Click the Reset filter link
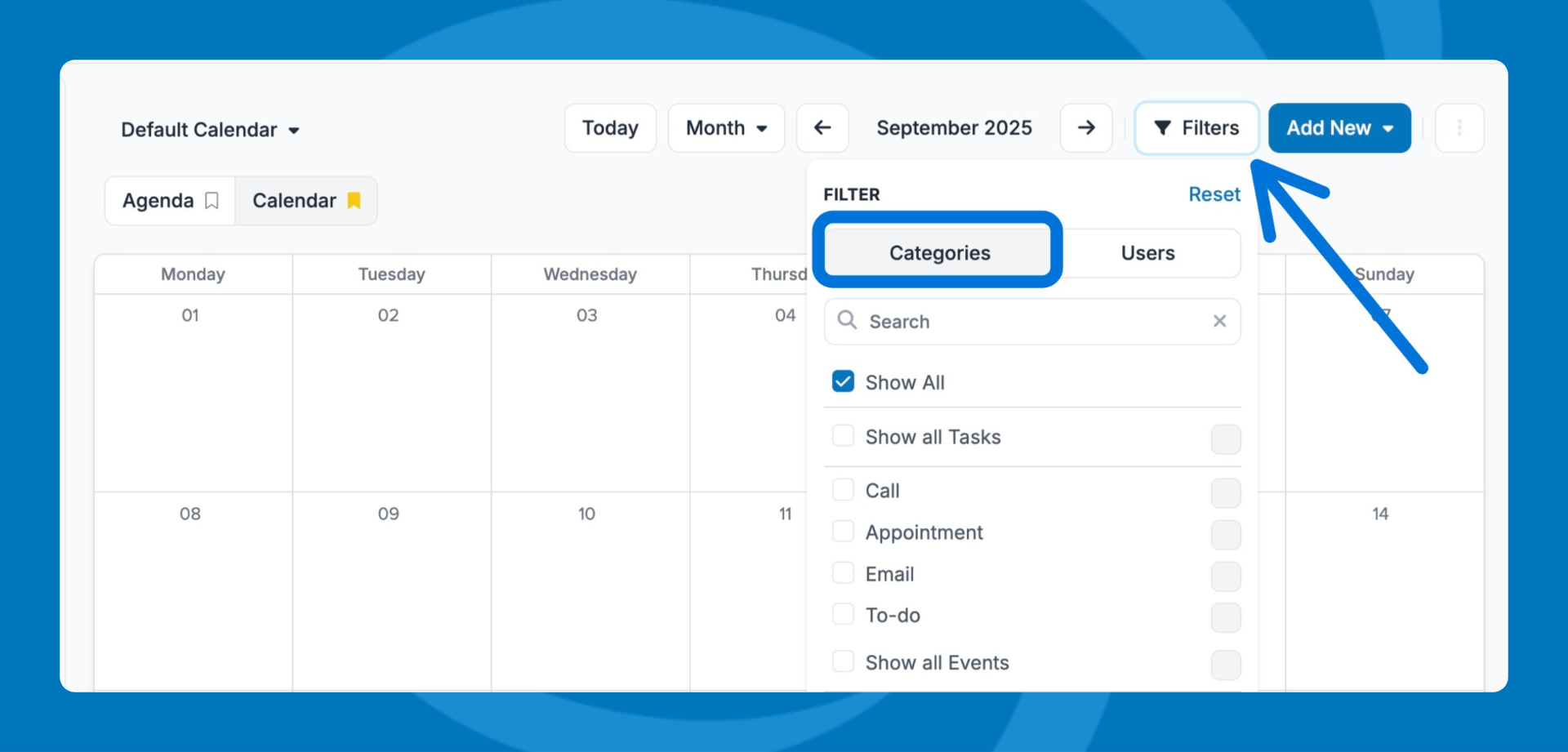Viewport: 1568px width, 752px height. pyautogui.click(x=1214, y=194)
